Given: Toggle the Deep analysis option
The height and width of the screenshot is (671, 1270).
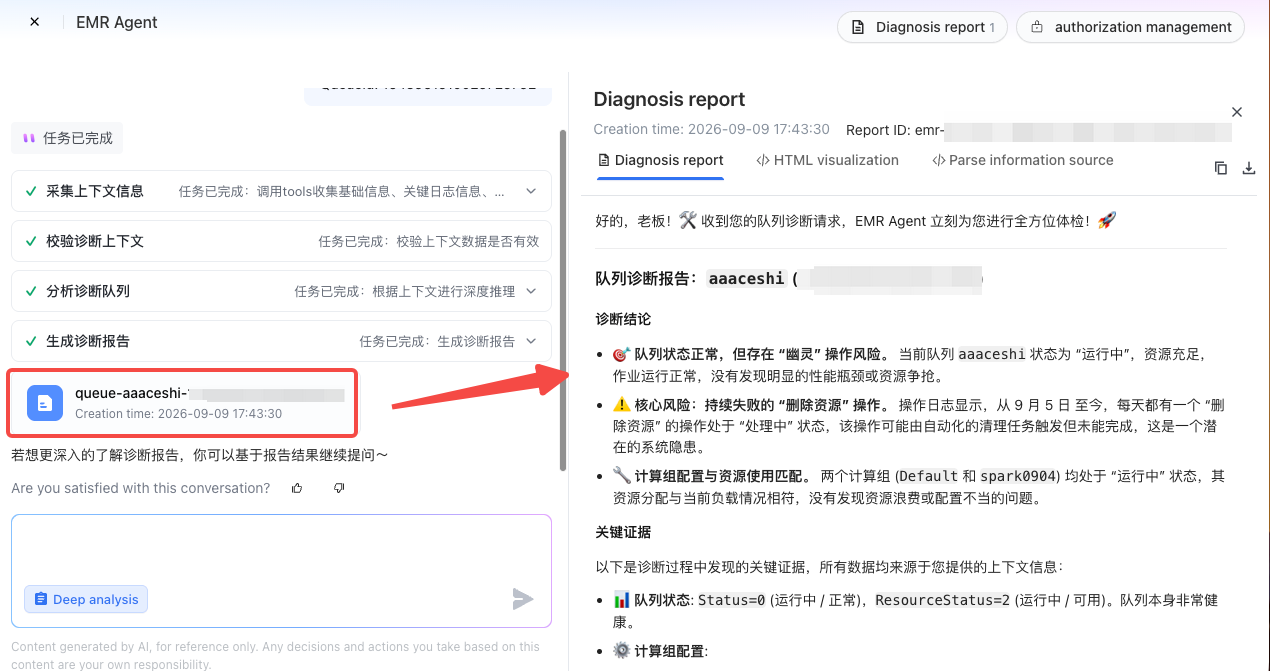Looking at the screenshot, I should (86, 599).
